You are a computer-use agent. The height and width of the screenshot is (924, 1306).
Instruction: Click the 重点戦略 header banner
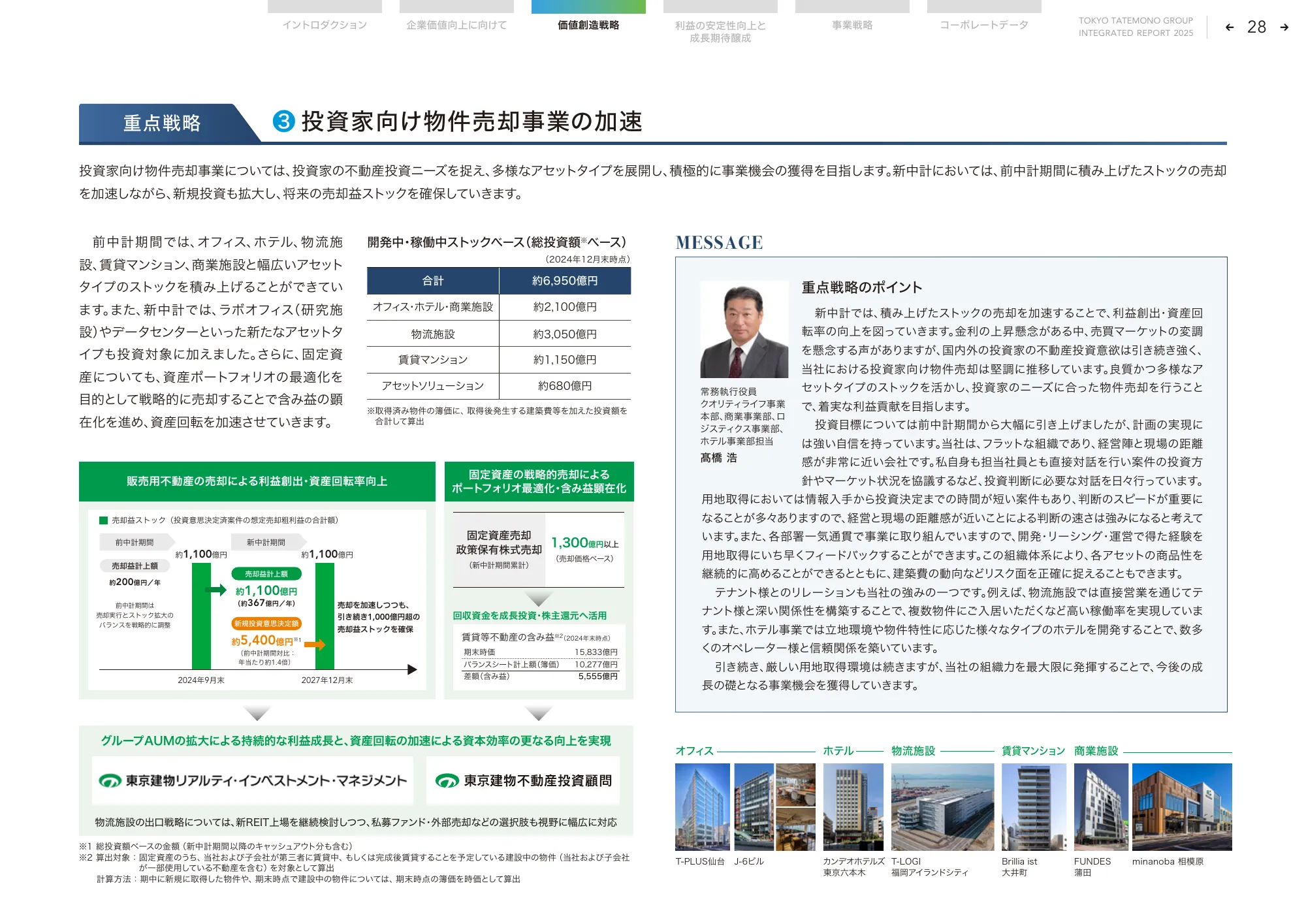coord(162,123)
